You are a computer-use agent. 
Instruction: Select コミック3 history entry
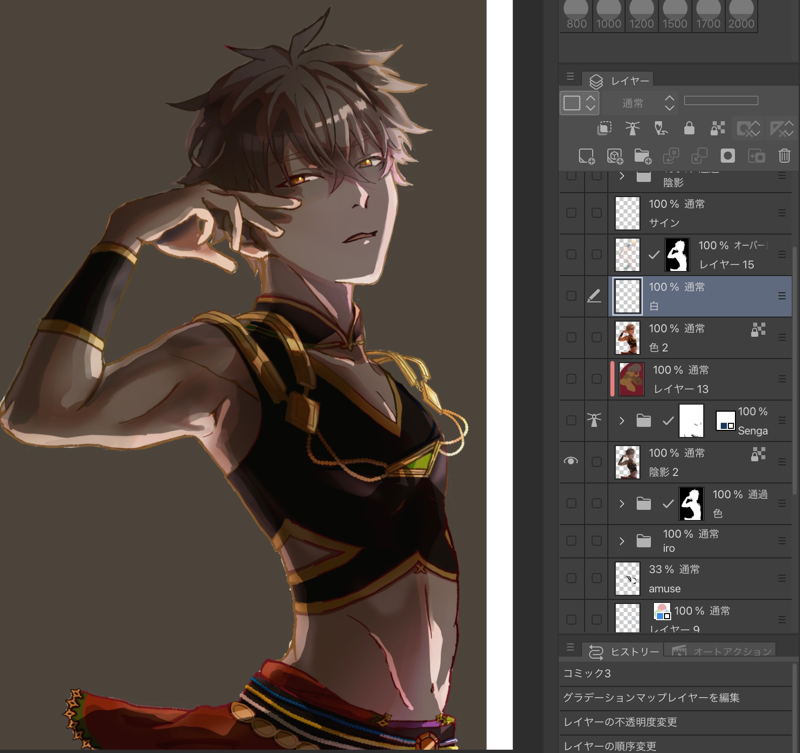tap(676, 673)
